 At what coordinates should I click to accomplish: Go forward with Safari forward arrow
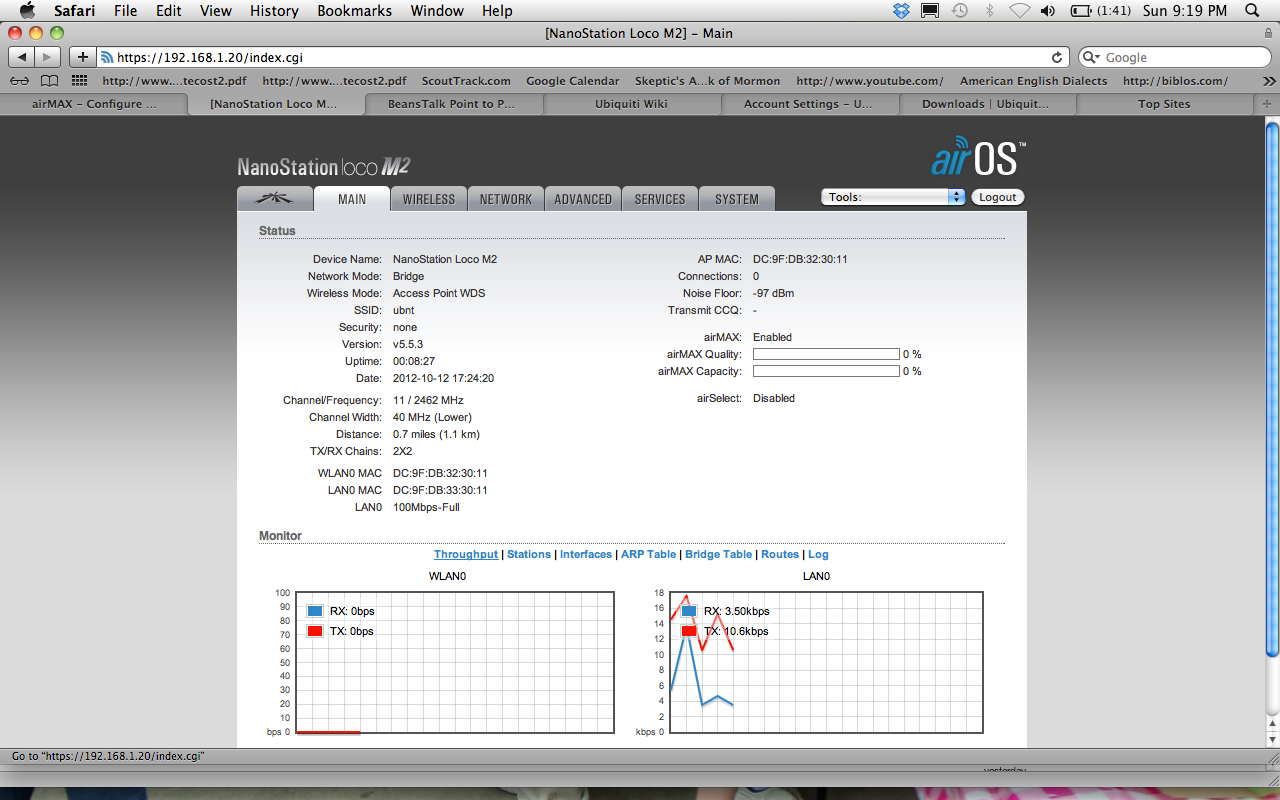coord(48,57)
